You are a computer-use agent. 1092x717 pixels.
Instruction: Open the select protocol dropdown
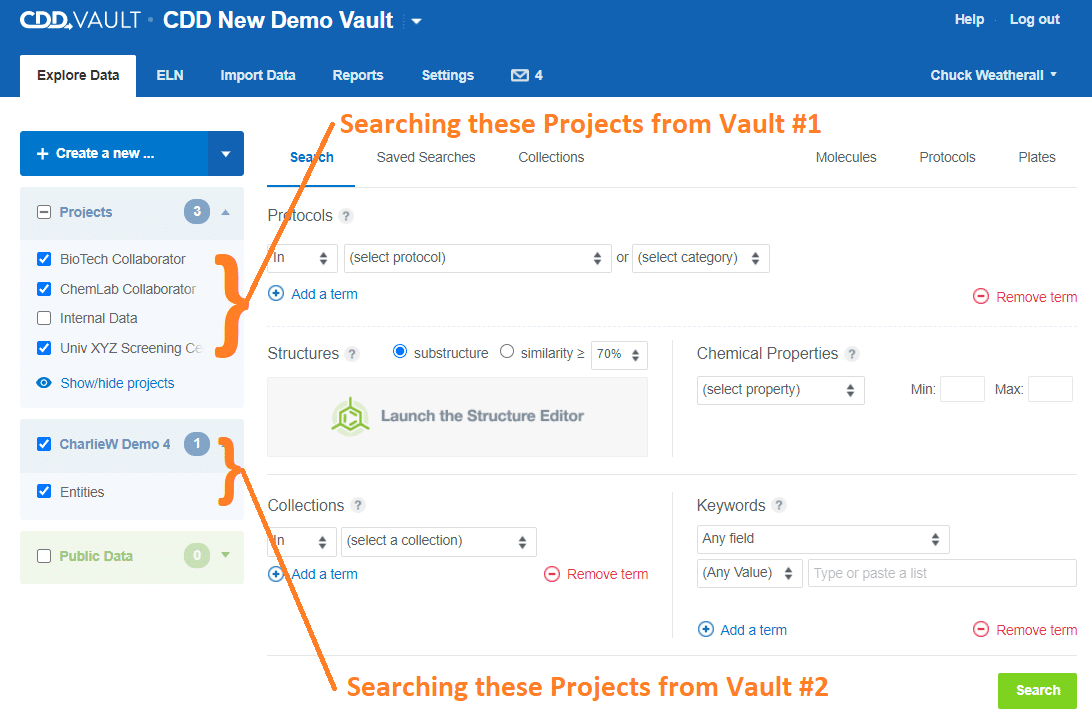pos(477,258)
